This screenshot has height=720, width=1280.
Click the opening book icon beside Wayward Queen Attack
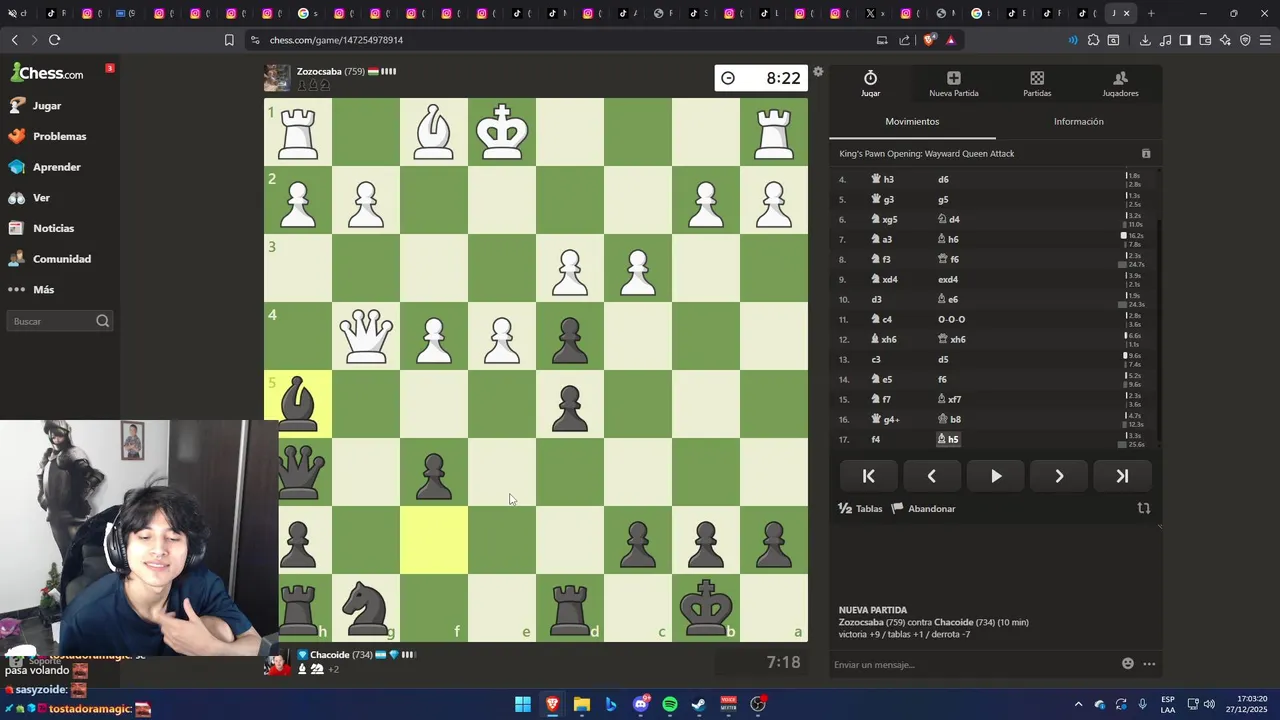tap(1146, 154)
